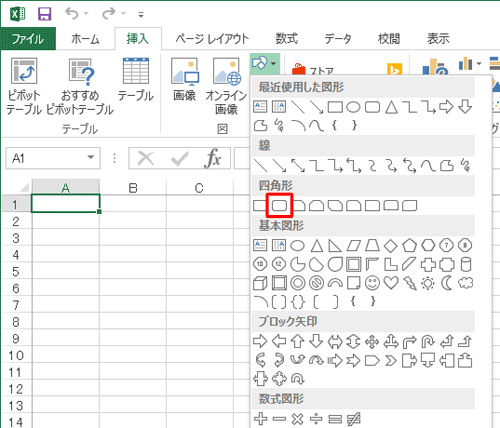Pick the smiley face shape
The image size is (500, 428).
coord(372,283)
